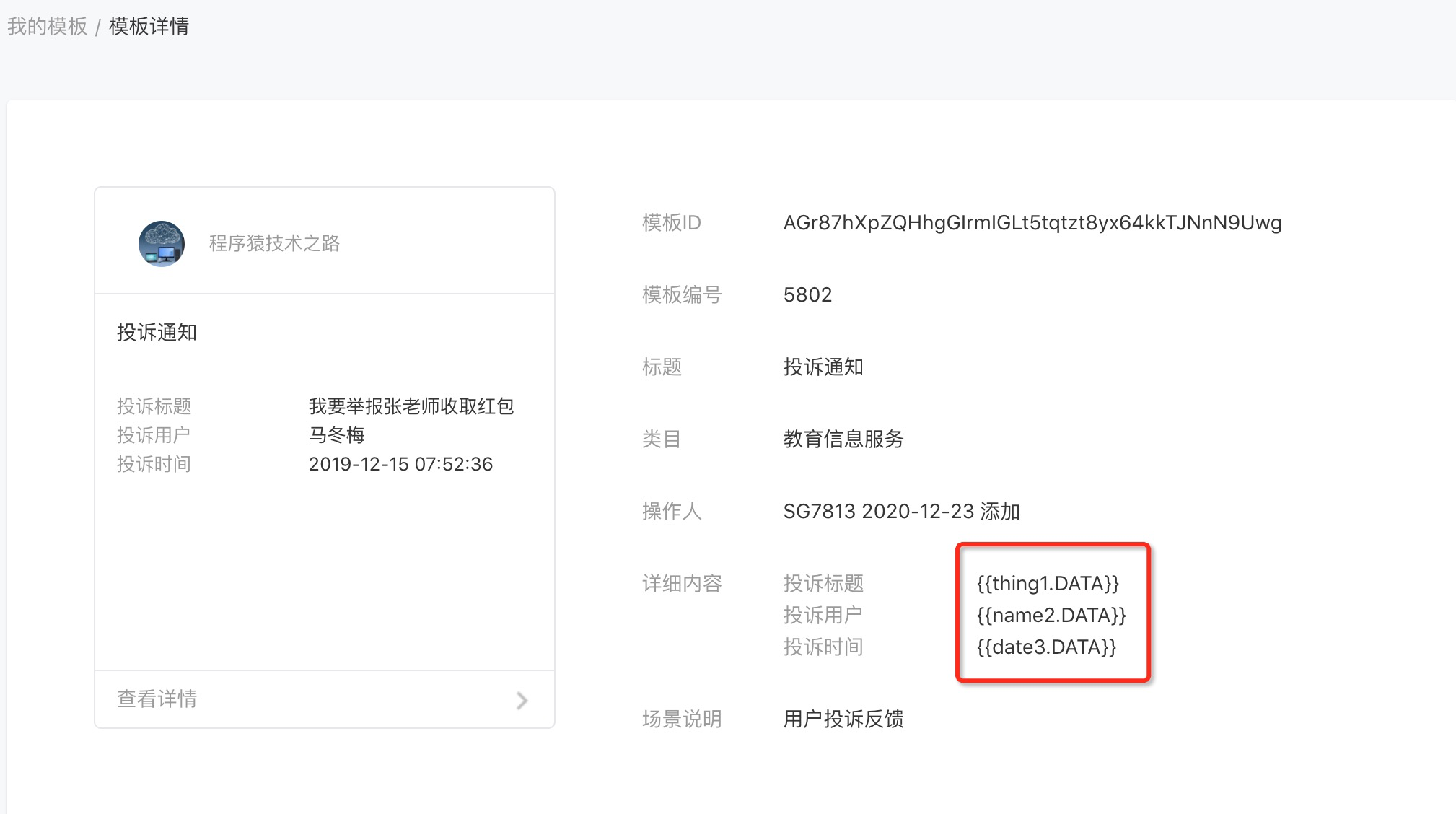Click template number 5802
1456x814 pixels.
(807, 295)
